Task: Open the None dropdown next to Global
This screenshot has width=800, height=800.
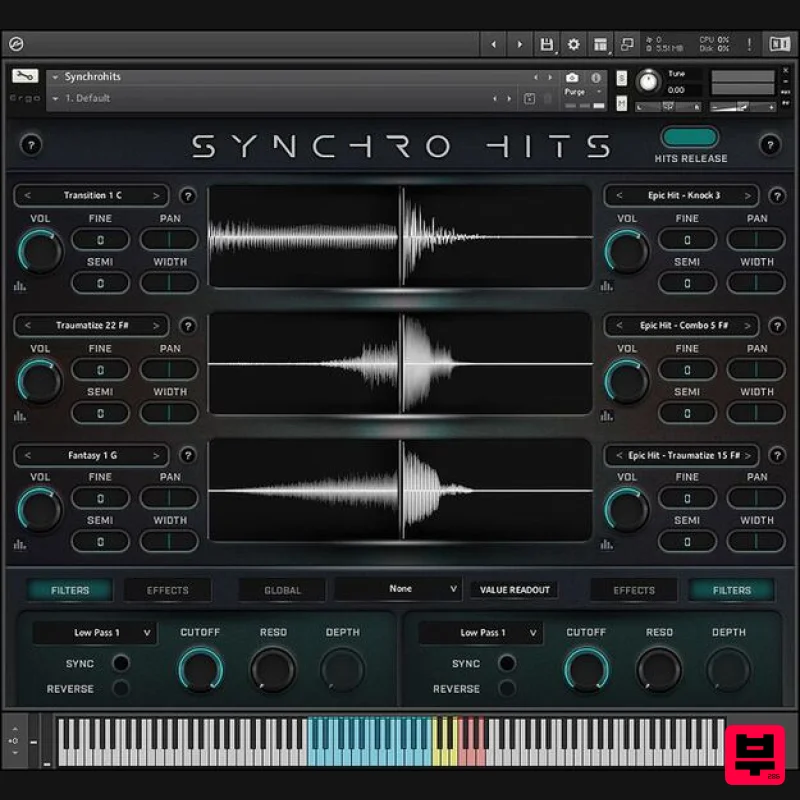Action: tap(398, 589)
